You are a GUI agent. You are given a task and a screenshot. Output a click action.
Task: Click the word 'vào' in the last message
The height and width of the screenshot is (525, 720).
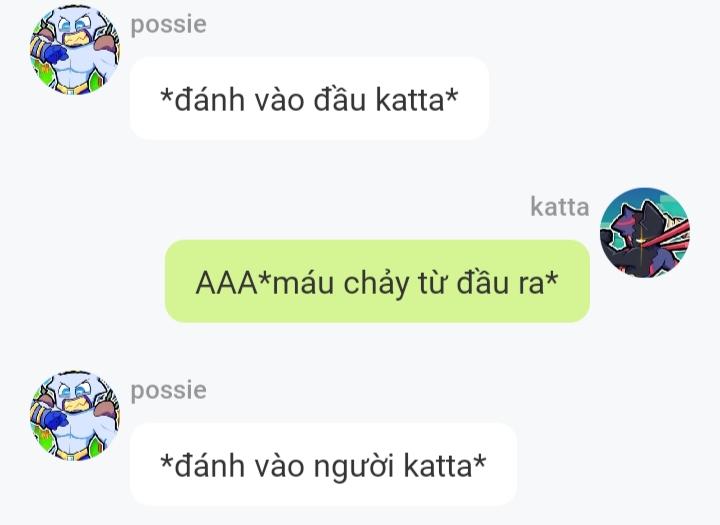pos(279,465)
